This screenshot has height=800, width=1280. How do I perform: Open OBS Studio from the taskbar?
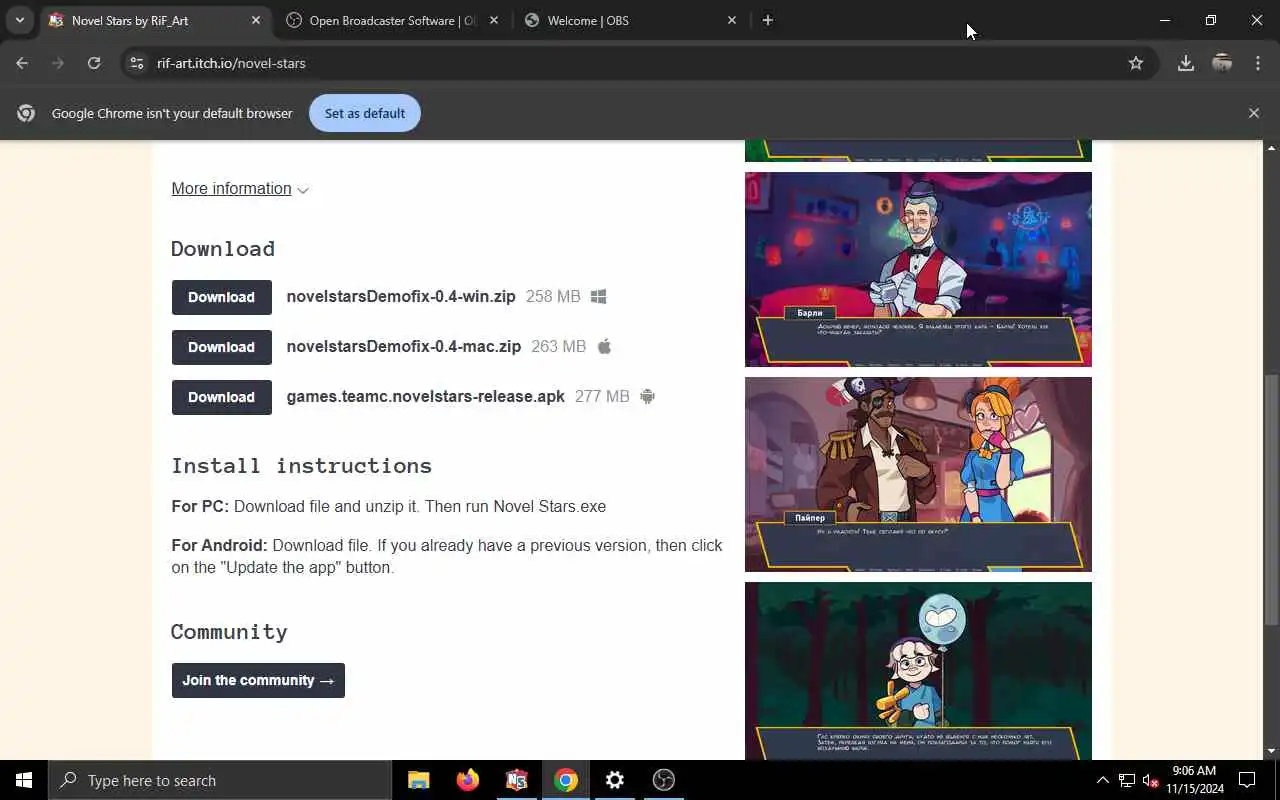[x=664, y=780]
